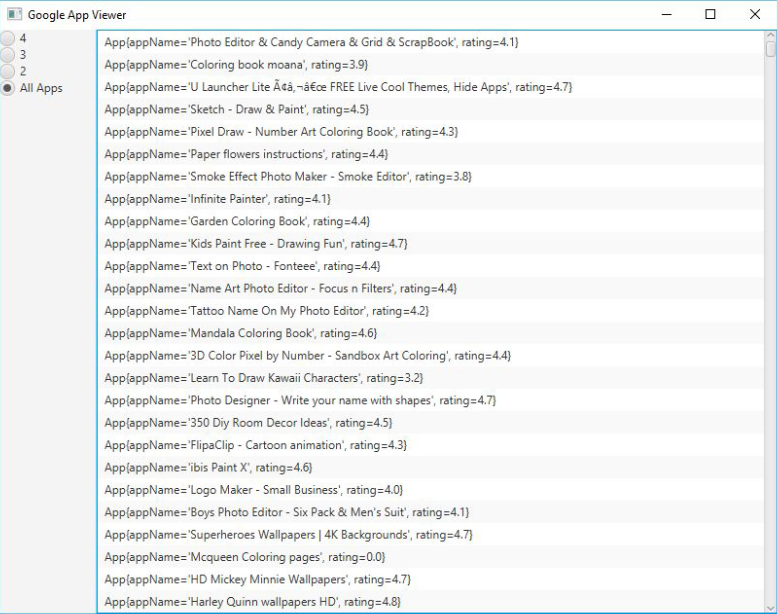Select the 'Smoke Effect Photo Maker' row
Image resolution: width=777 pixels, height=614 pixels.
click(431, 176)
